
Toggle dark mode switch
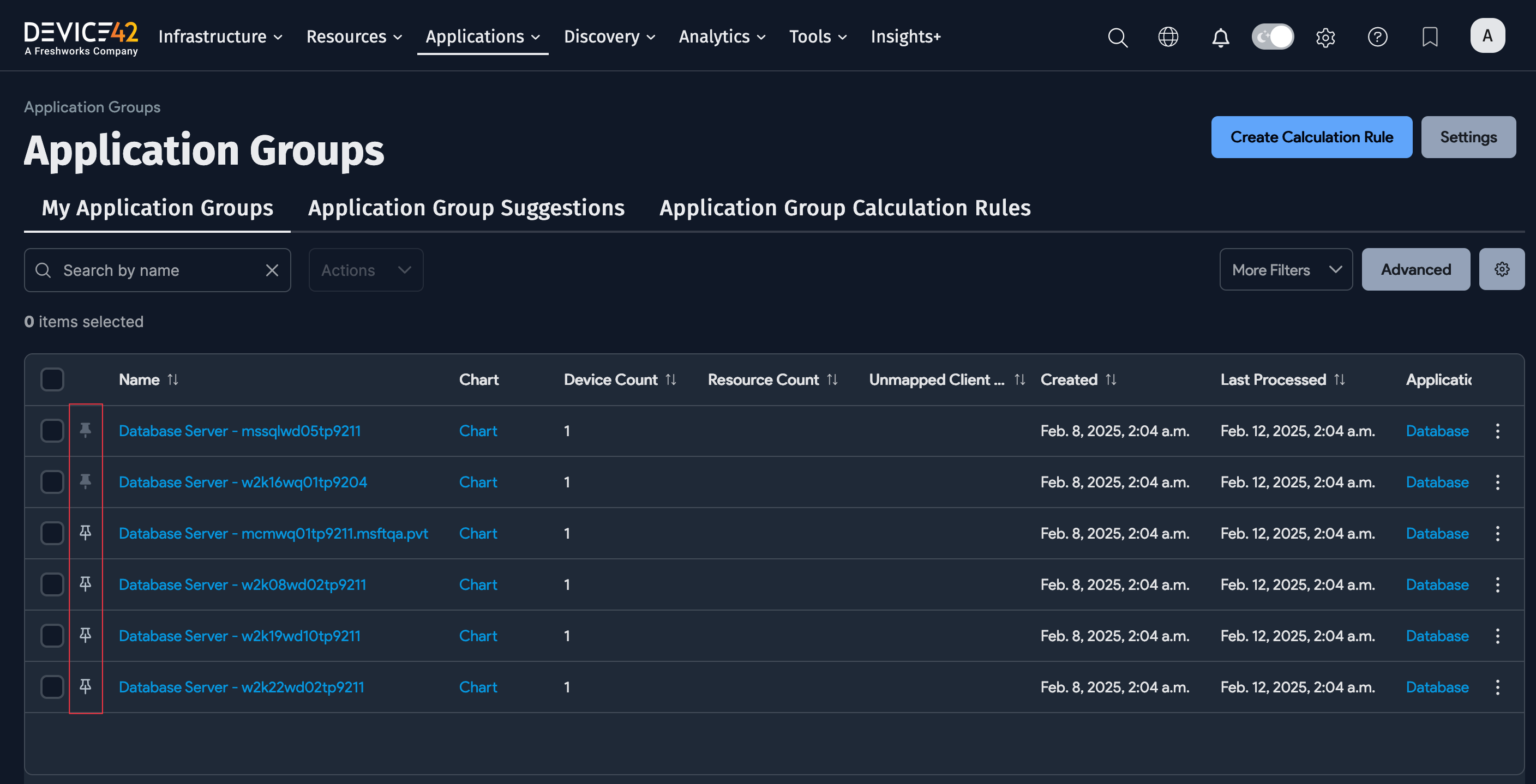click(1273, 37)
